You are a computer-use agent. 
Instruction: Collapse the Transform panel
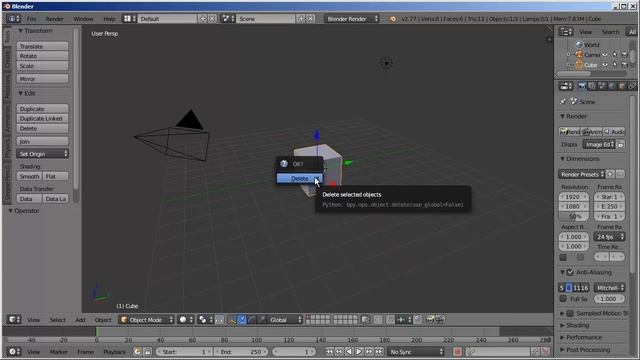(x=20, y=31)
